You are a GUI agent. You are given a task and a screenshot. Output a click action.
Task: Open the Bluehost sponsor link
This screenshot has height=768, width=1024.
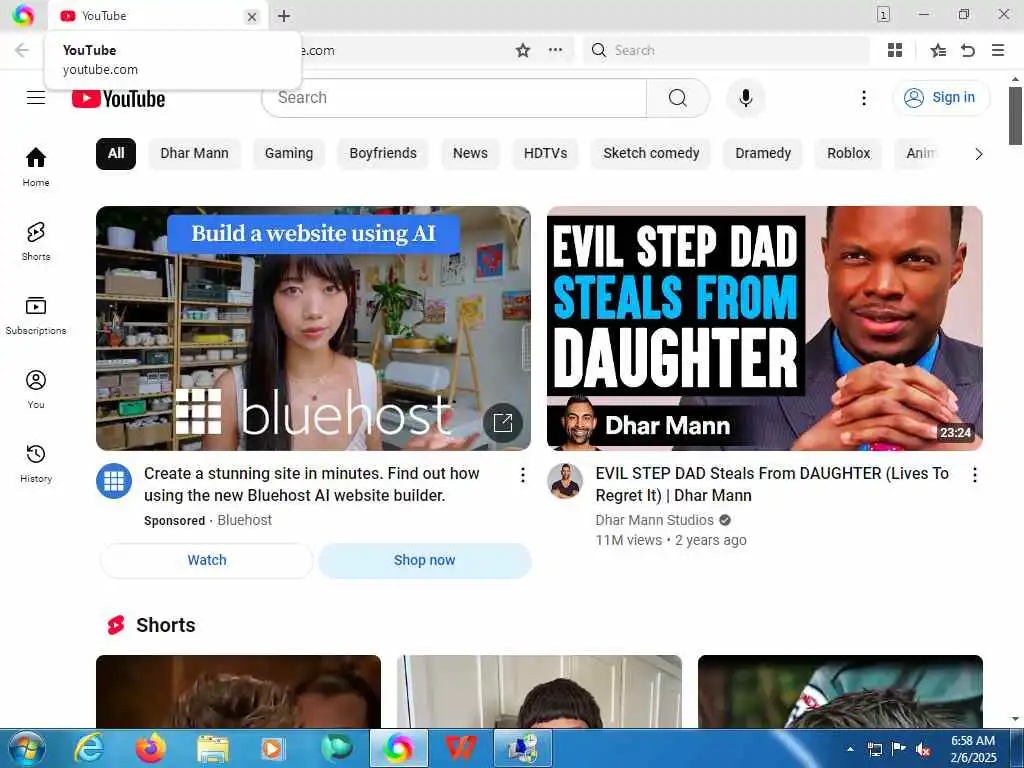244,520
